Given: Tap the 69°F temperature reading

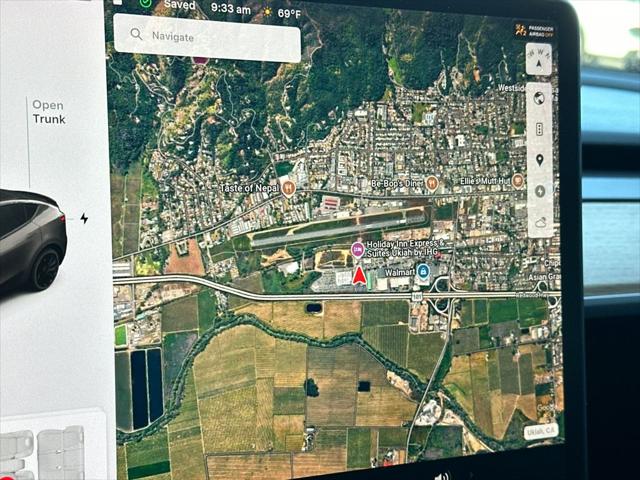Looking at the screenshot, I should pyautogui.click(x=289, y=14).
